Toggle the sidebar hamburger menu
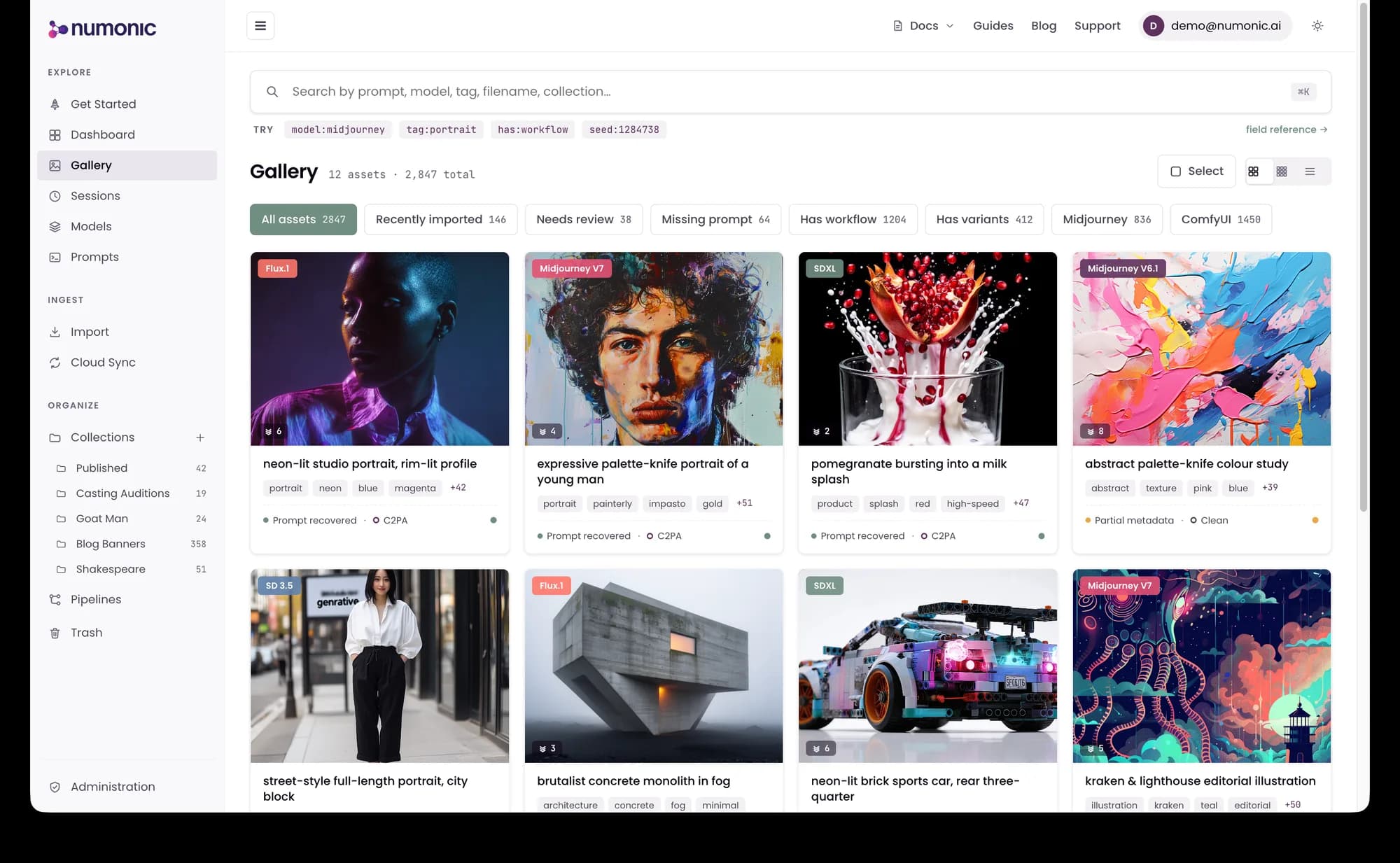1400x863 pixels. 260,26
